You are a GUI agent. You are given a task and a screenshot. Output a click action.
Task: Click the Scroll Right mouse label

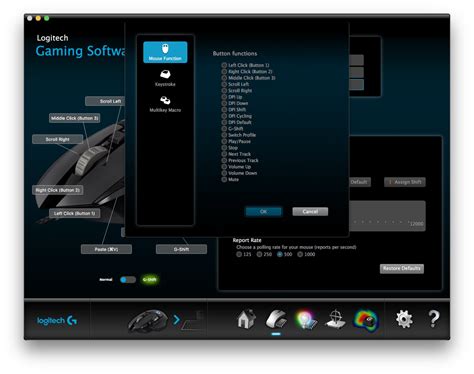pyautogui.click(x=58, y=139)
